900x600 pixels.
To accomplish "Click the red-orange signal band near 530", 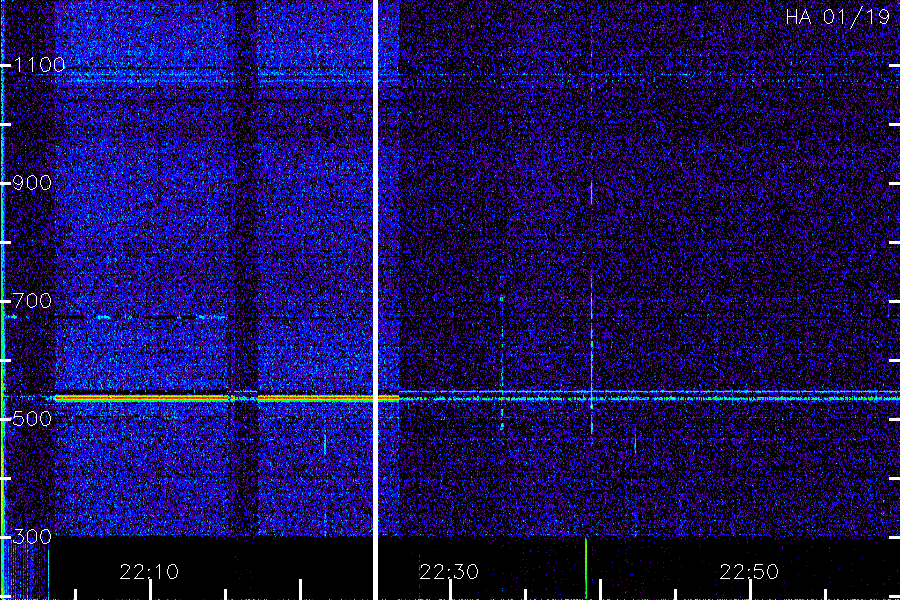I will coord(227,398).
